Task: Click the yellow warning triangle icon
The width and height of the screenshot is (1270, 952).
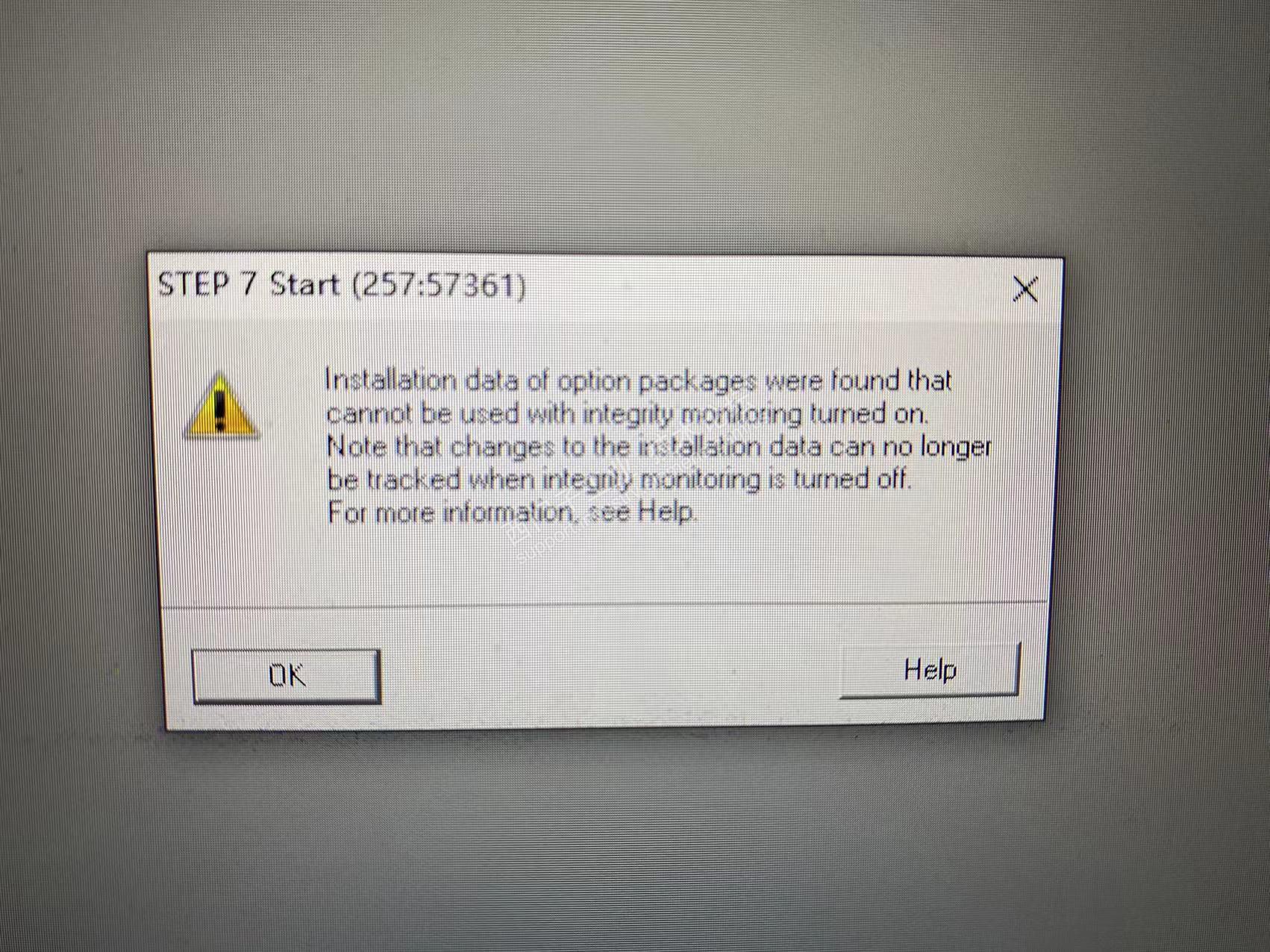Action: (x=221, y=405)
